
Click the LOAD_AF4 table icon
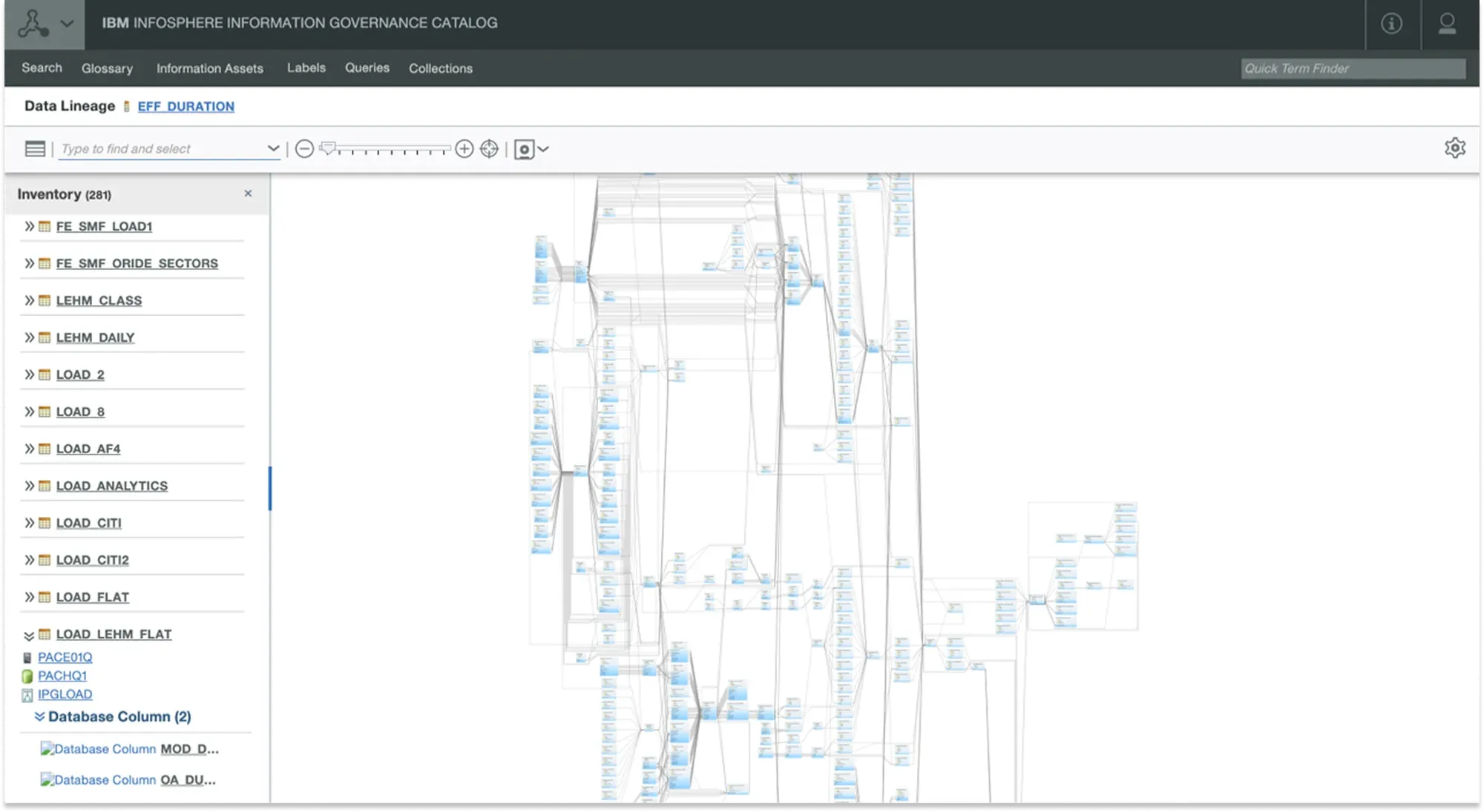[x=45, y=449]
